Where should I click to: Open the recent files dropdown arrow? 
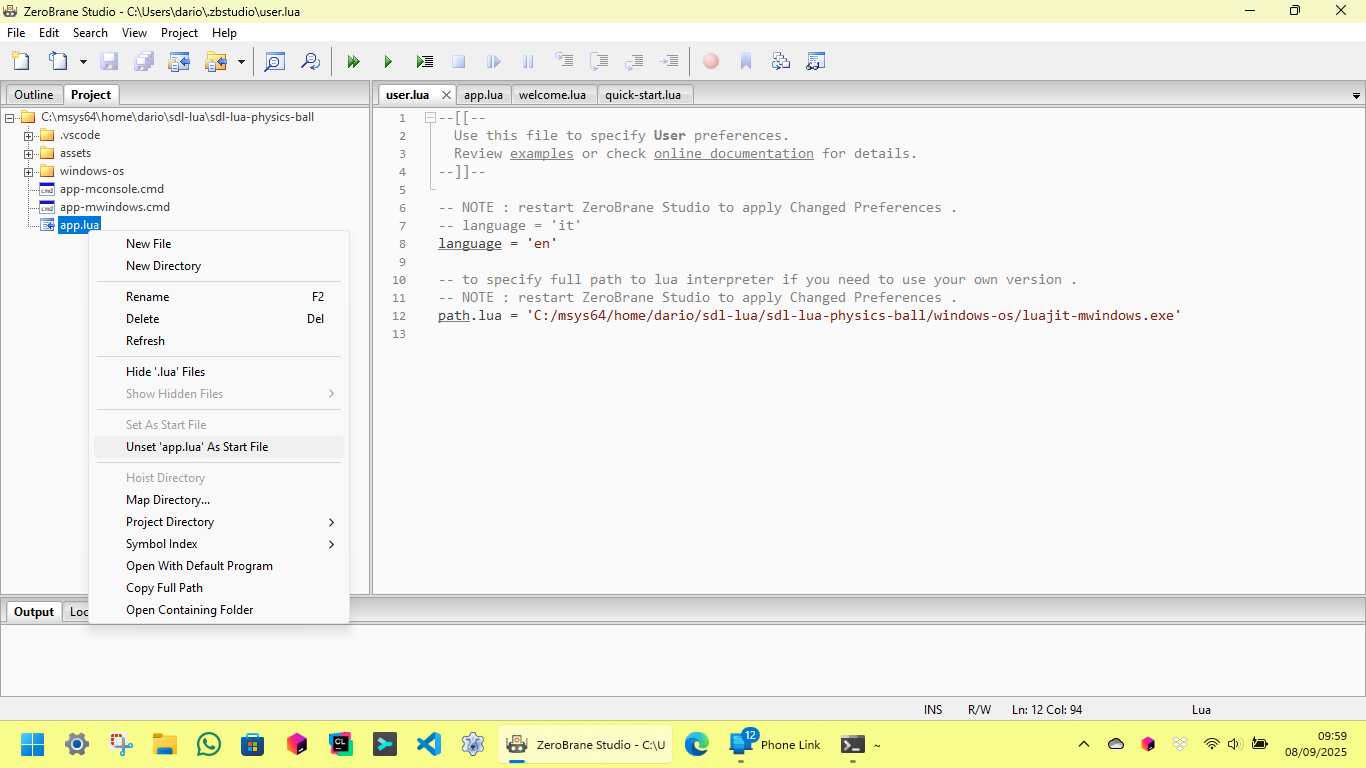(x=83, y=62)
